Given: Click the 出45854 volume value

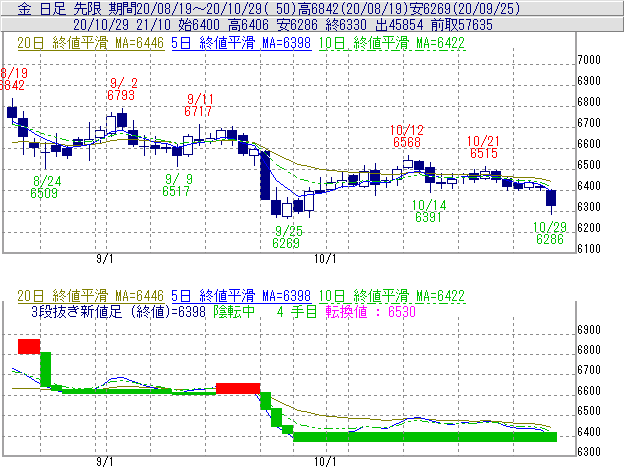Looking at the screenshot, I should click(399, 25).
